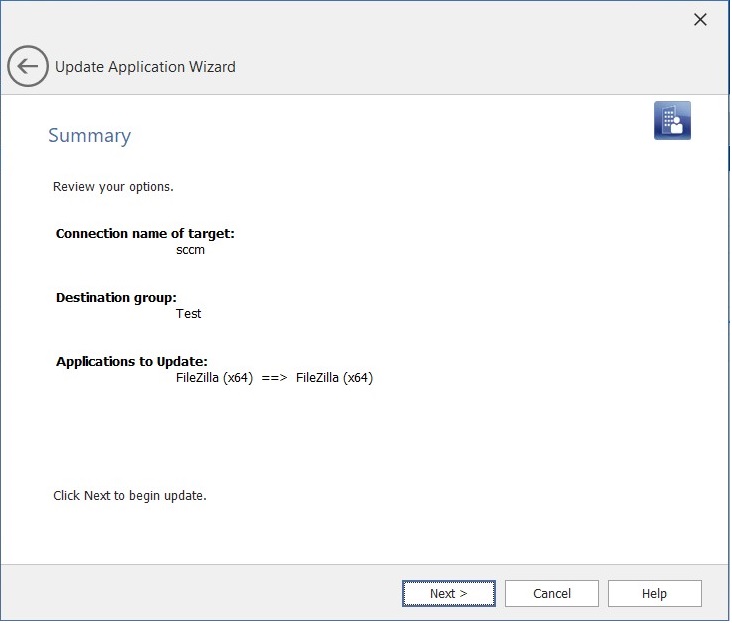Click the Back arrow button
The height and width of the screenshot is (623, 732).
pos(27,67)
